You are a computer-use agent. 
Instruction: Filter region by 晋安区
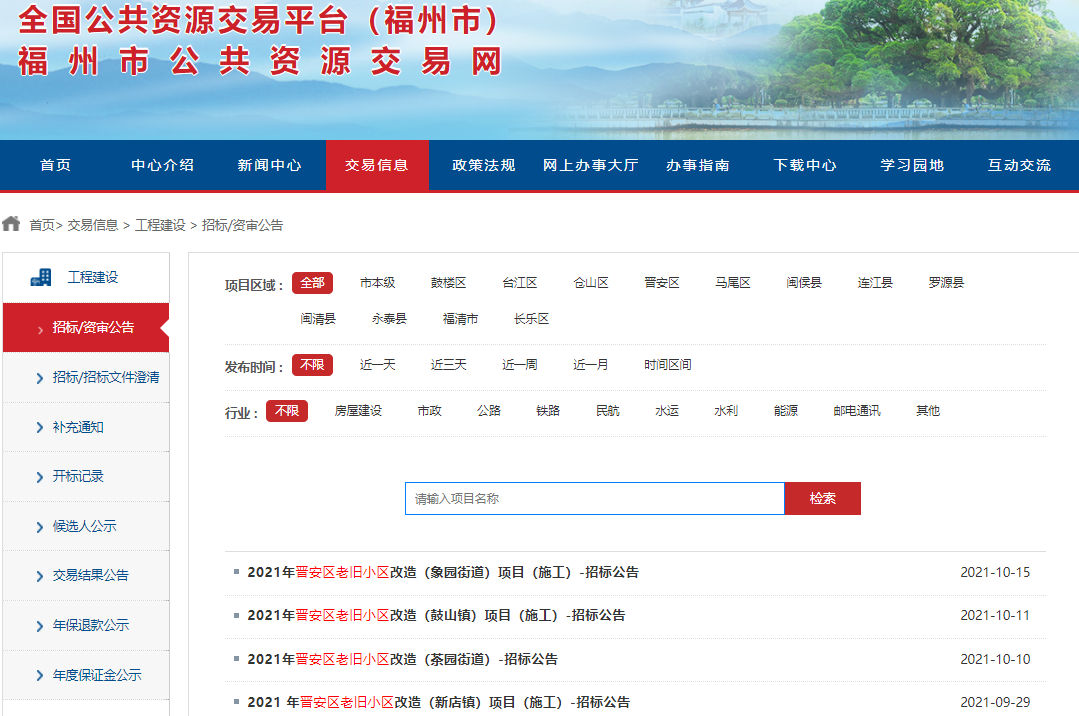[x=662, y=283]
